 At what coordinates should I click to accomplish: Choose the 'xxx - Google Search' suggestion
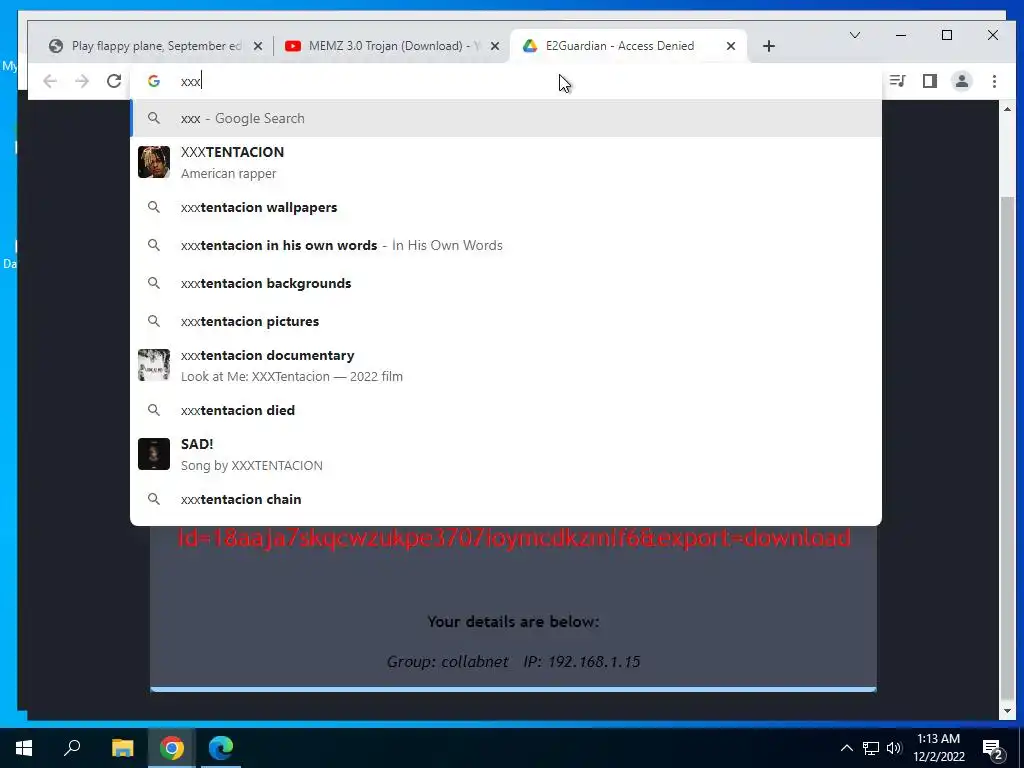pos(506,118)
